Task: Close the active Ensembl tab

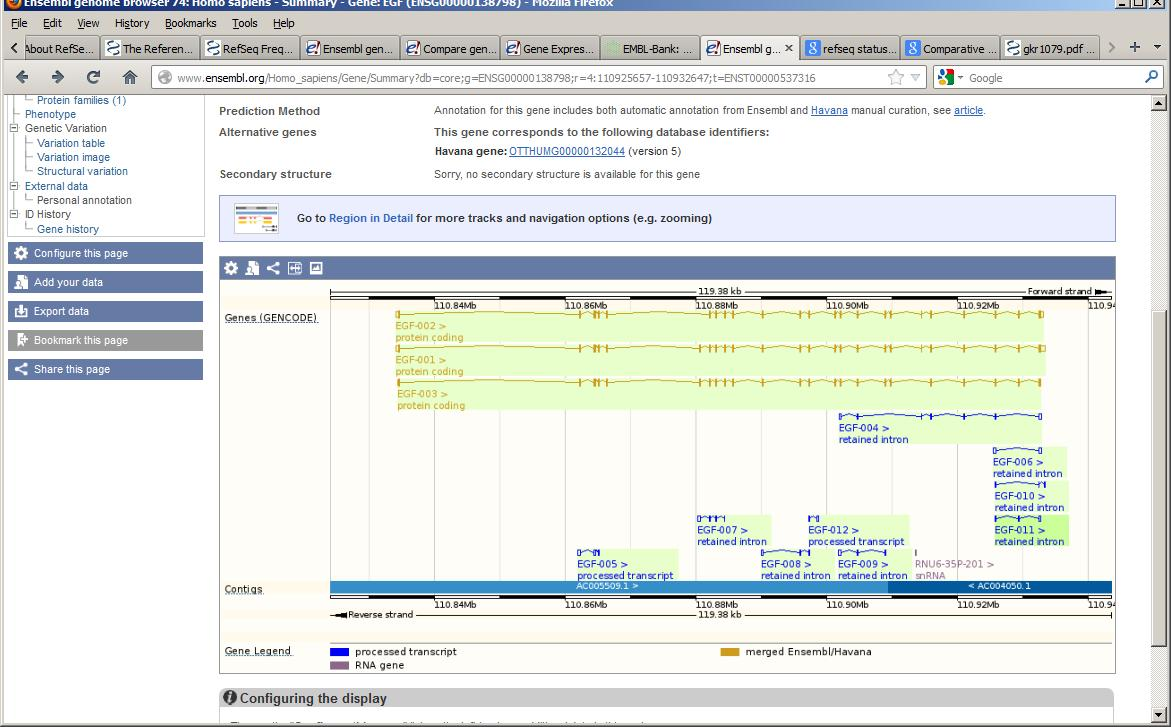Action: pos(789,48)
